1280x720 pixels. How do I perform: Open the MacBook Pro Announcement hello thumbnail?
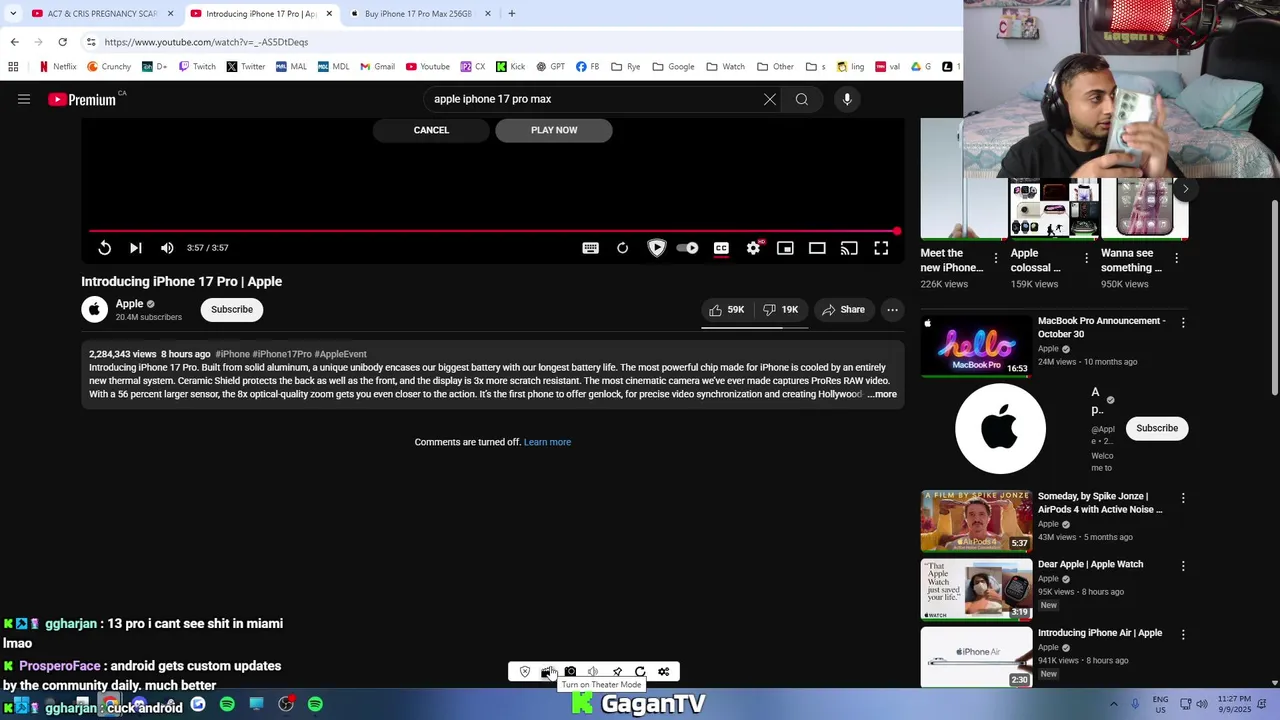coord(976,346)
